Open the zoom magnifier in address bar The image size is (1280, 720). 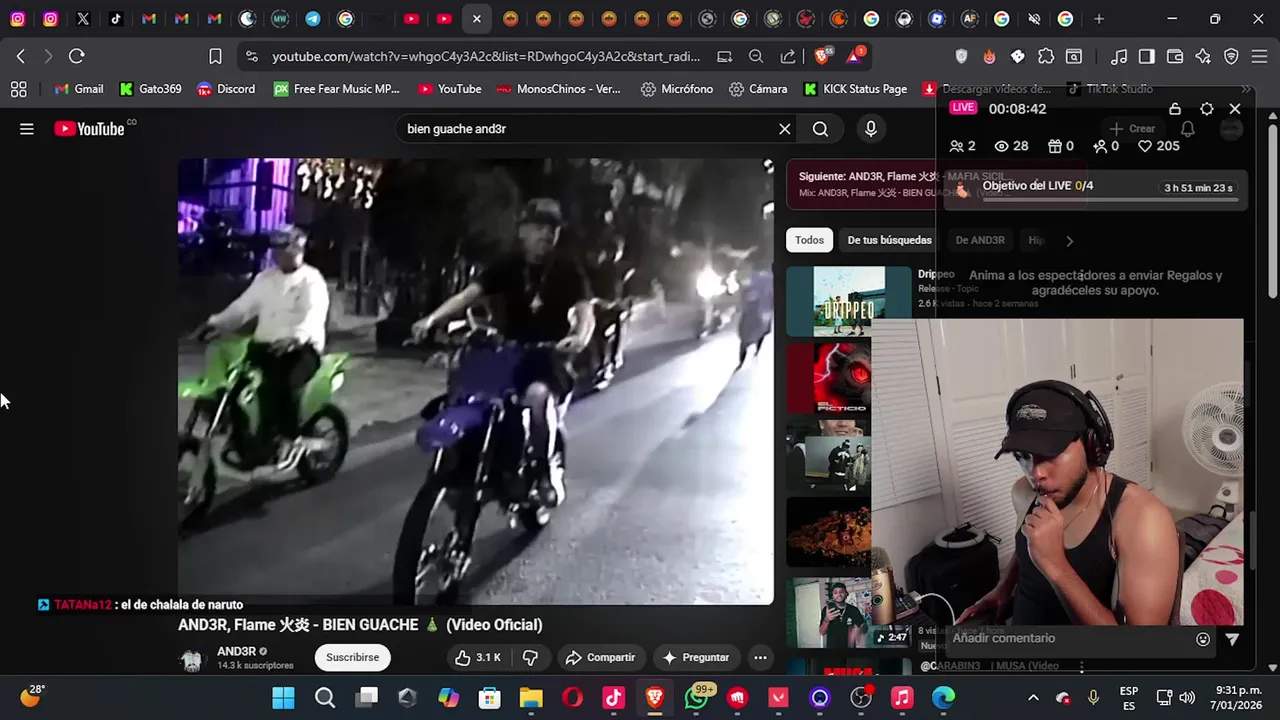(756, 56)
